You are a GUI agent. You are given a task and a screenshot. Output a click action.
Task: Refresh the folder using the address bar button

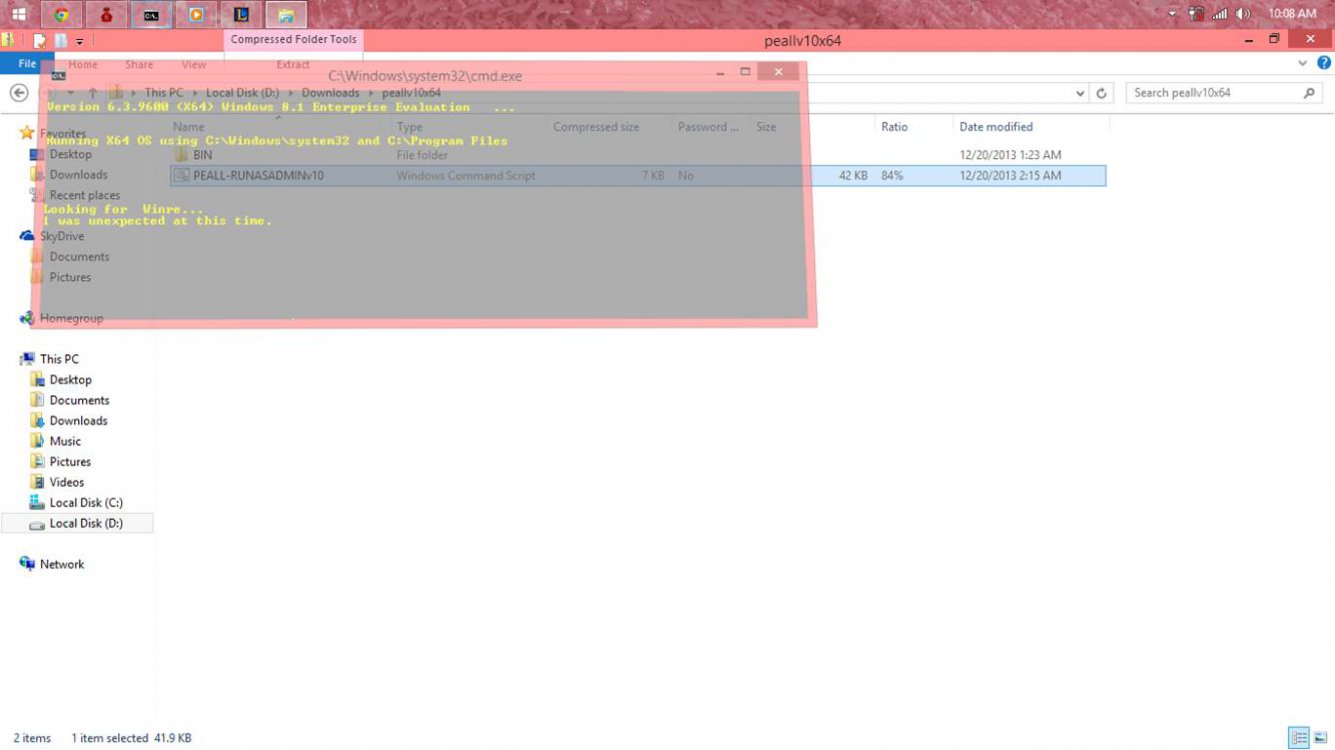[x=1102, y=93]
